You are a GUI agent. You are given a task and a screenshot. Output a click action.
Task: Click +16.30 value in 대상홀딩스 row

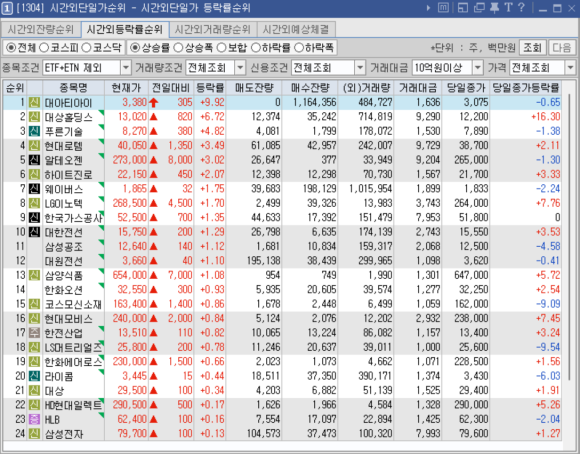click(x=546, y=117)
